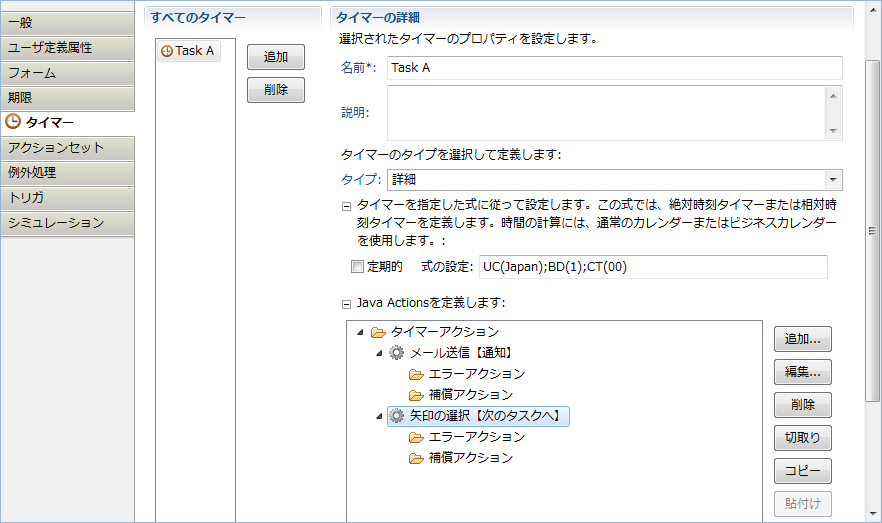Open the 例外処理 tab
This screenshot has height=523, width=882.
[x=68, y=173]
